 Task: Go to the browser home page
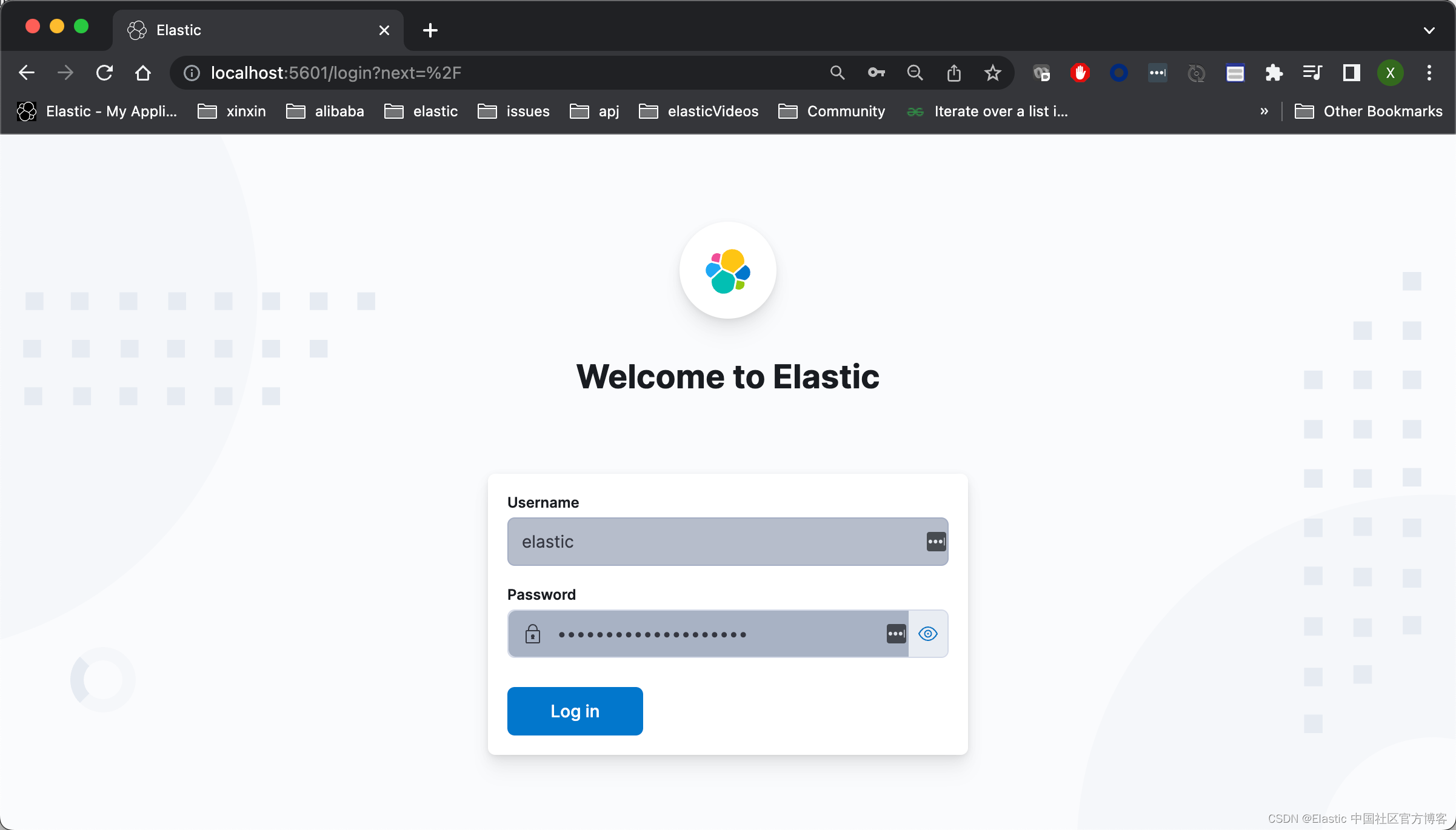143,73
